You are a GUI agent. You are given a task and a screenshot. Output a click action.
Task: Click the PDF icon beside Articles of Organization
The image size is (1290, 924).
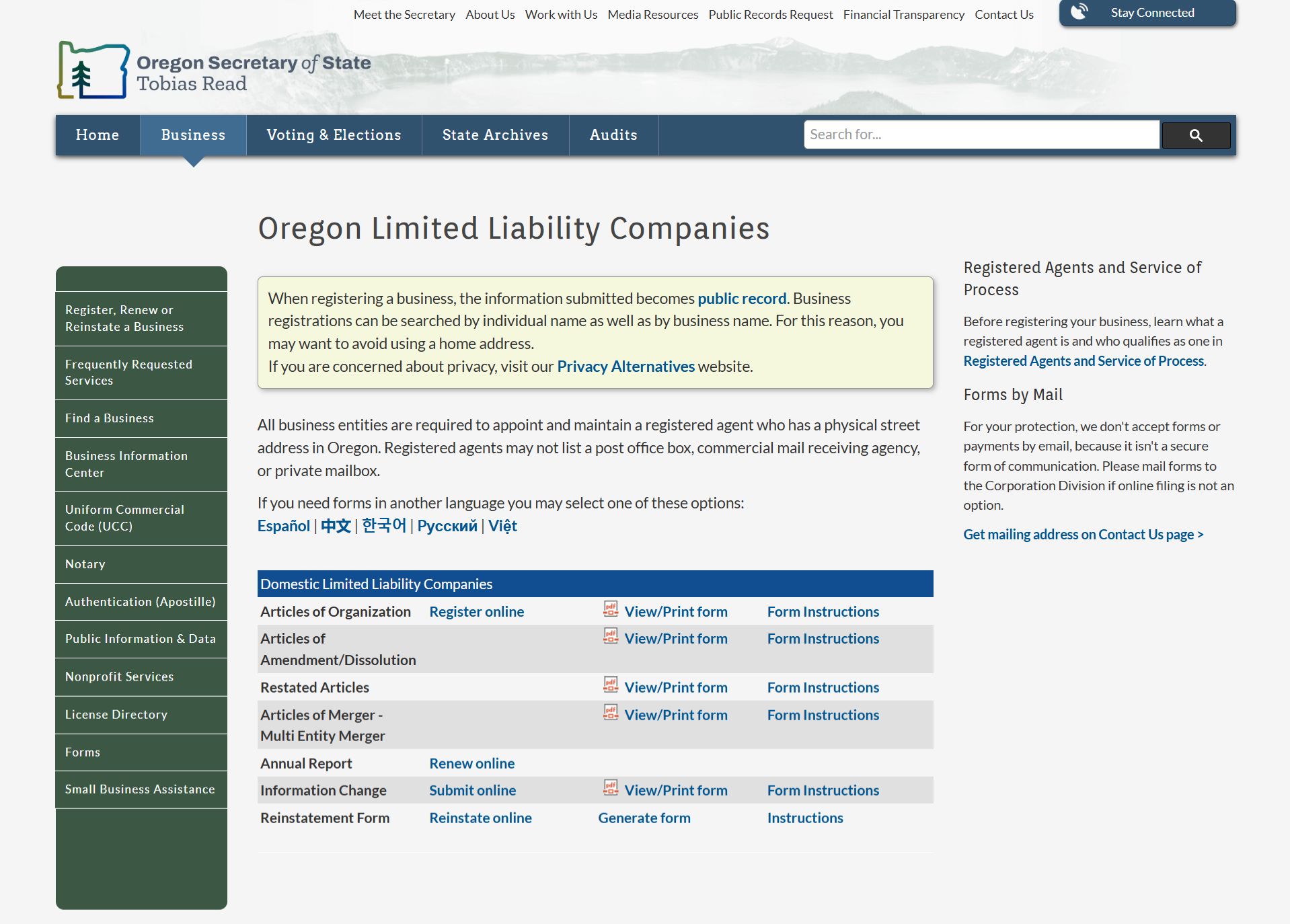(x=609, y=609)
